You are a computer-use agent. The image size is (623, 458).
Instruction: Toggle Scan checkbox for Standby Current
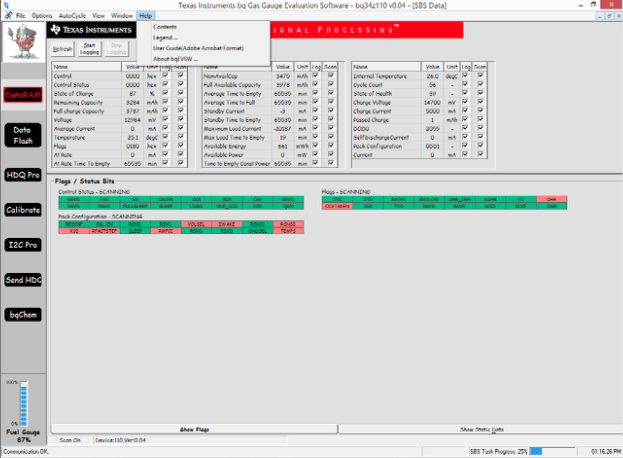(x=330, y=110)
